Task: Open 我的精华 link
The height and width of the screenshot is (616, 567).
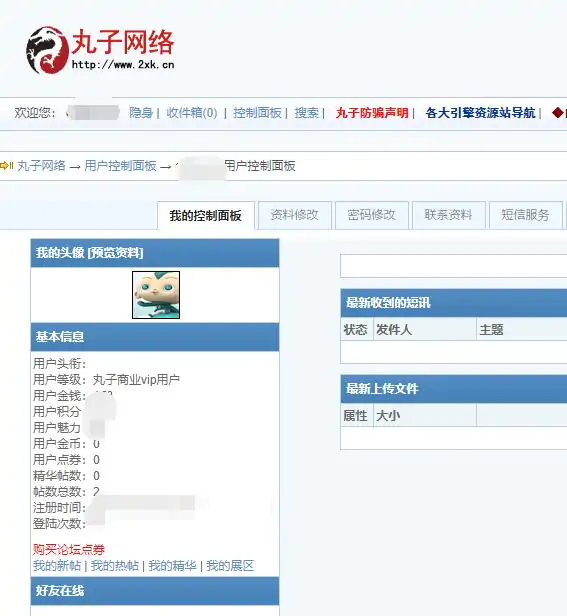Action: [x=172, y=566]
